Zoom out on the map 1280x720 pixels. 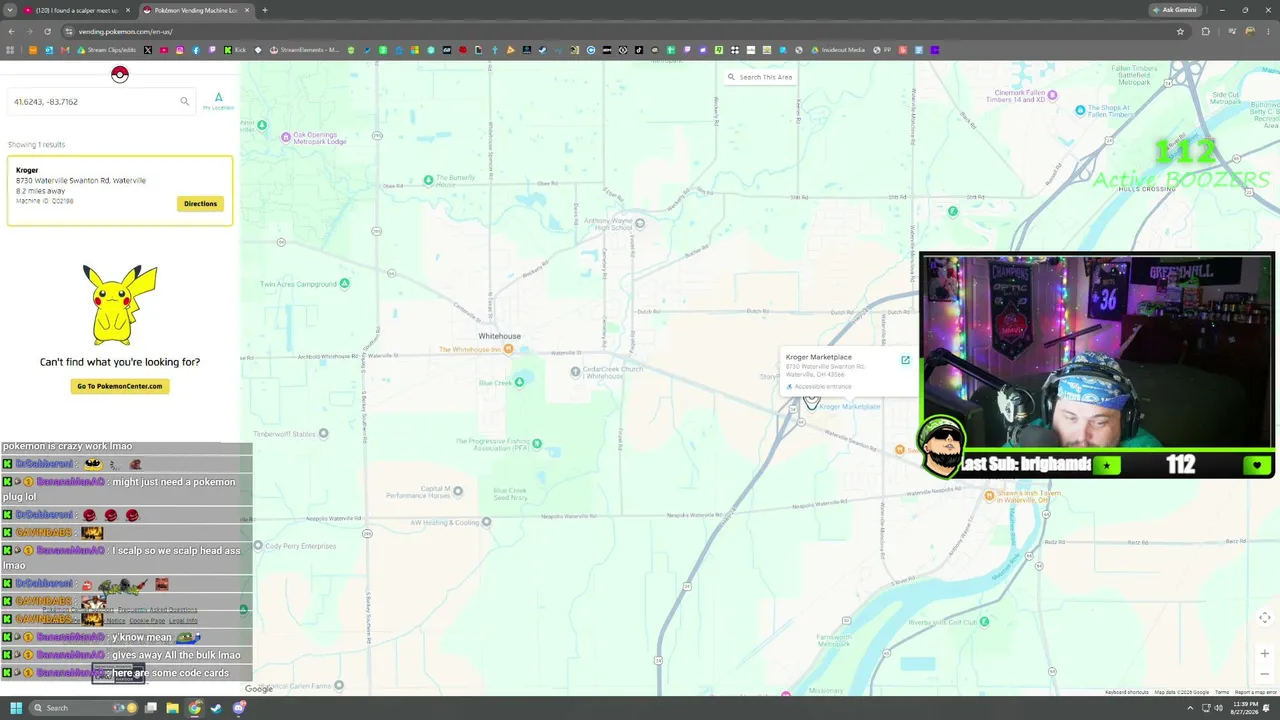pos(1264,674)
